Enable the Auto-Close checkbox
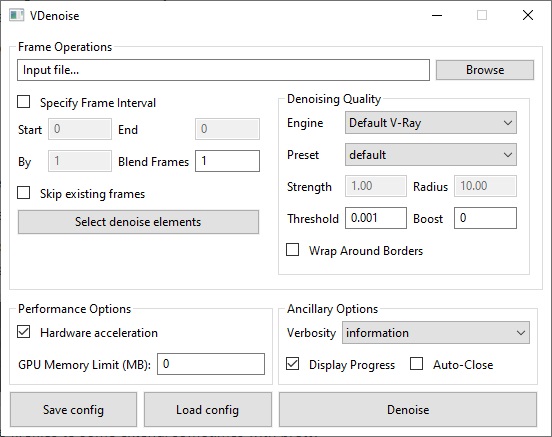Viewport: 552px width, 437px height. [x=416, y=364]
